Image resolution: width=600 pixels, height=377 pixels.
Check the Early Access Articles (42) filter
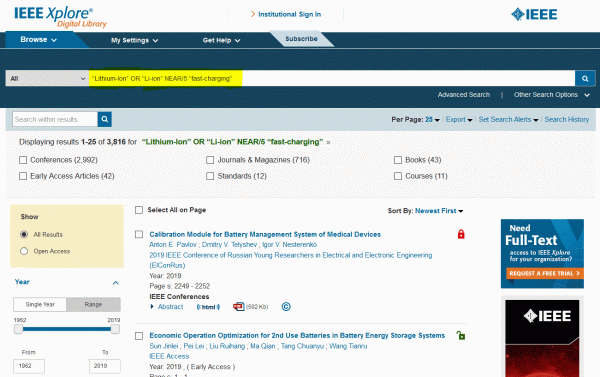pos(23,176)
